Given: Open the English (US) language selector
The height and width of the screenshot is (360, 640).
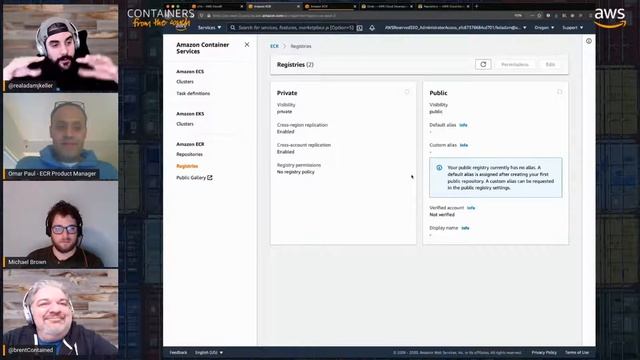Looking at the screenshot, I should [209, 352].
